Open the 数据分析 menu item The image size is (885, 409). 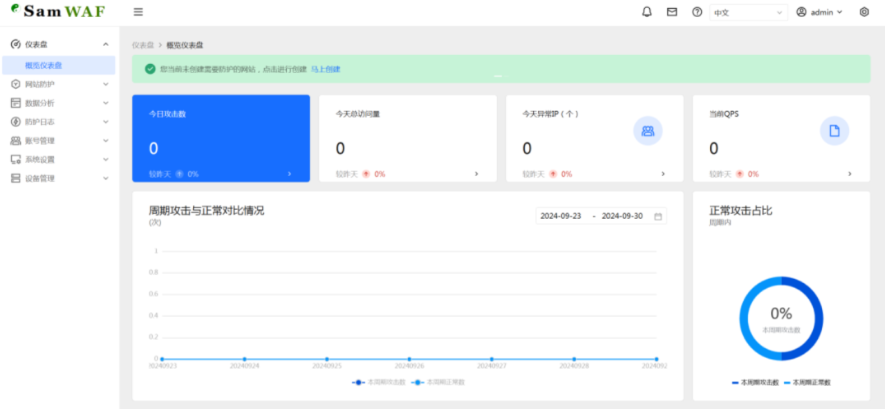pos(59,103)
